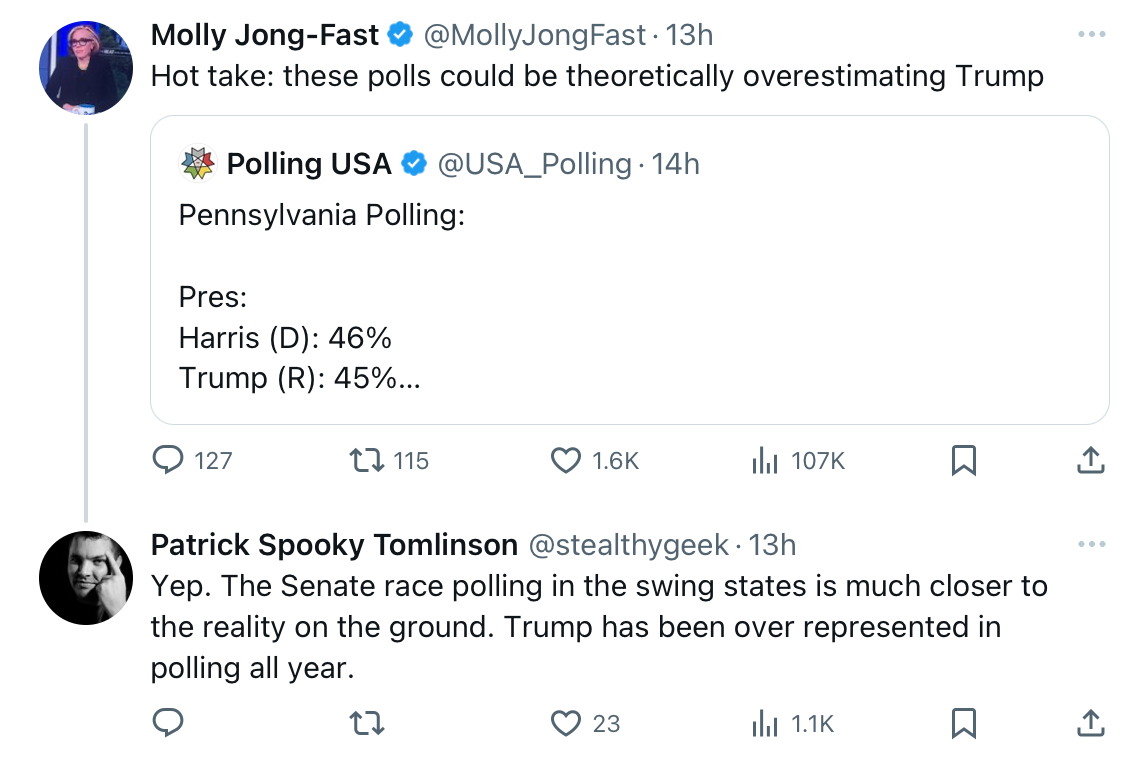The height and width of the screenshot is (768, 1148).
Task: Bookmark Molly Jong-Fast's tweet
Action: click(964, 461)
